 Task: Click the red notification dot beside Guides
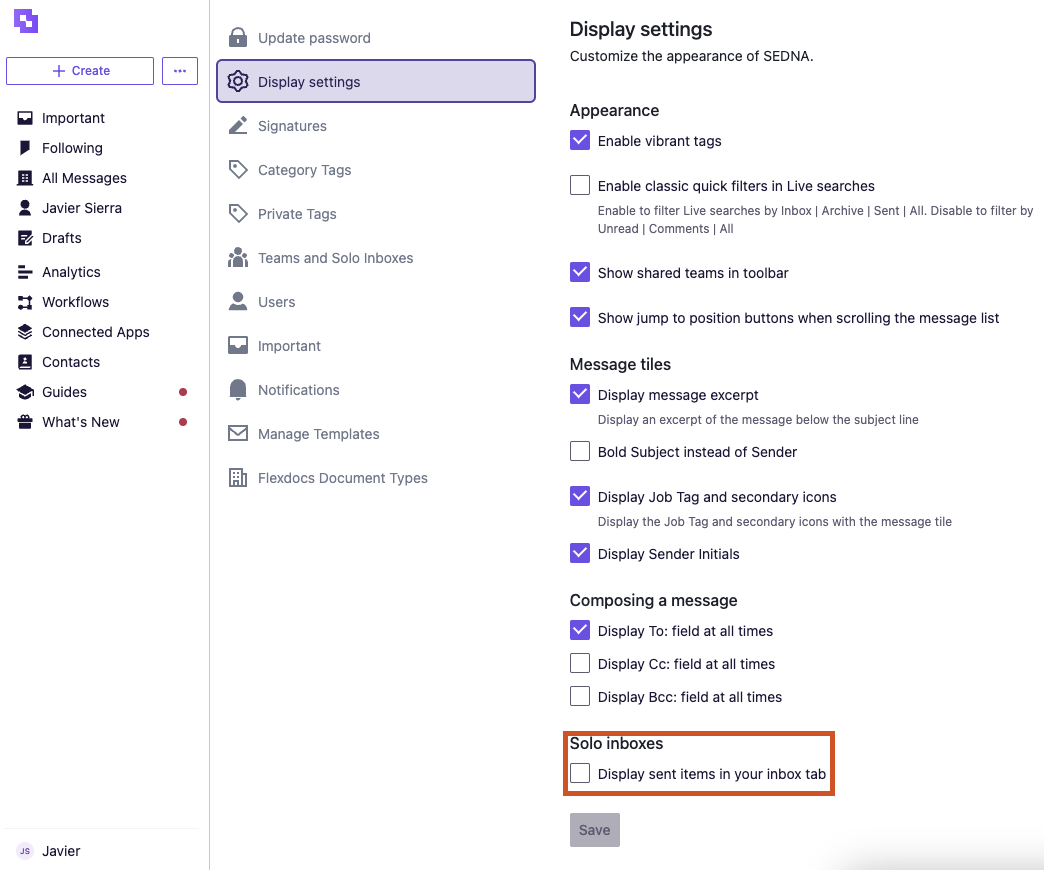tap(183, 392)
